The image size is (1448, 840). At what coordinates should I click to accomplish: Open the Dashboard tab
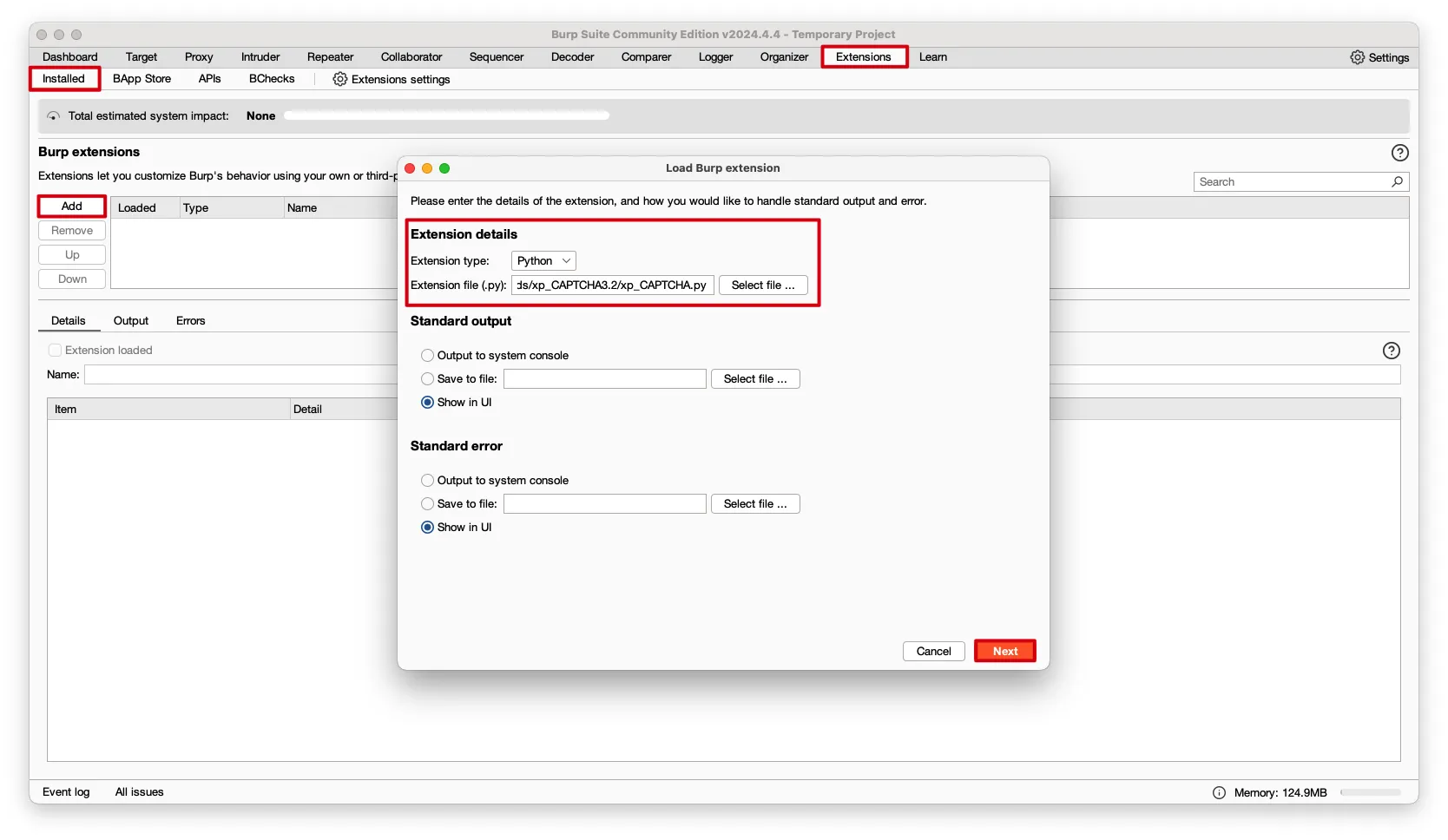70,57
